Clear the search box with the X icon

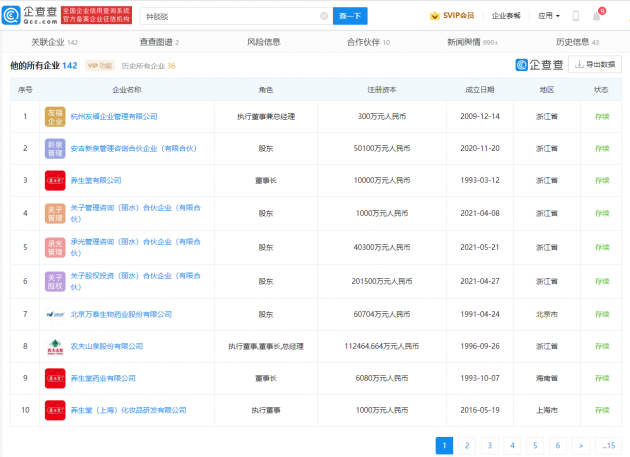323,16
